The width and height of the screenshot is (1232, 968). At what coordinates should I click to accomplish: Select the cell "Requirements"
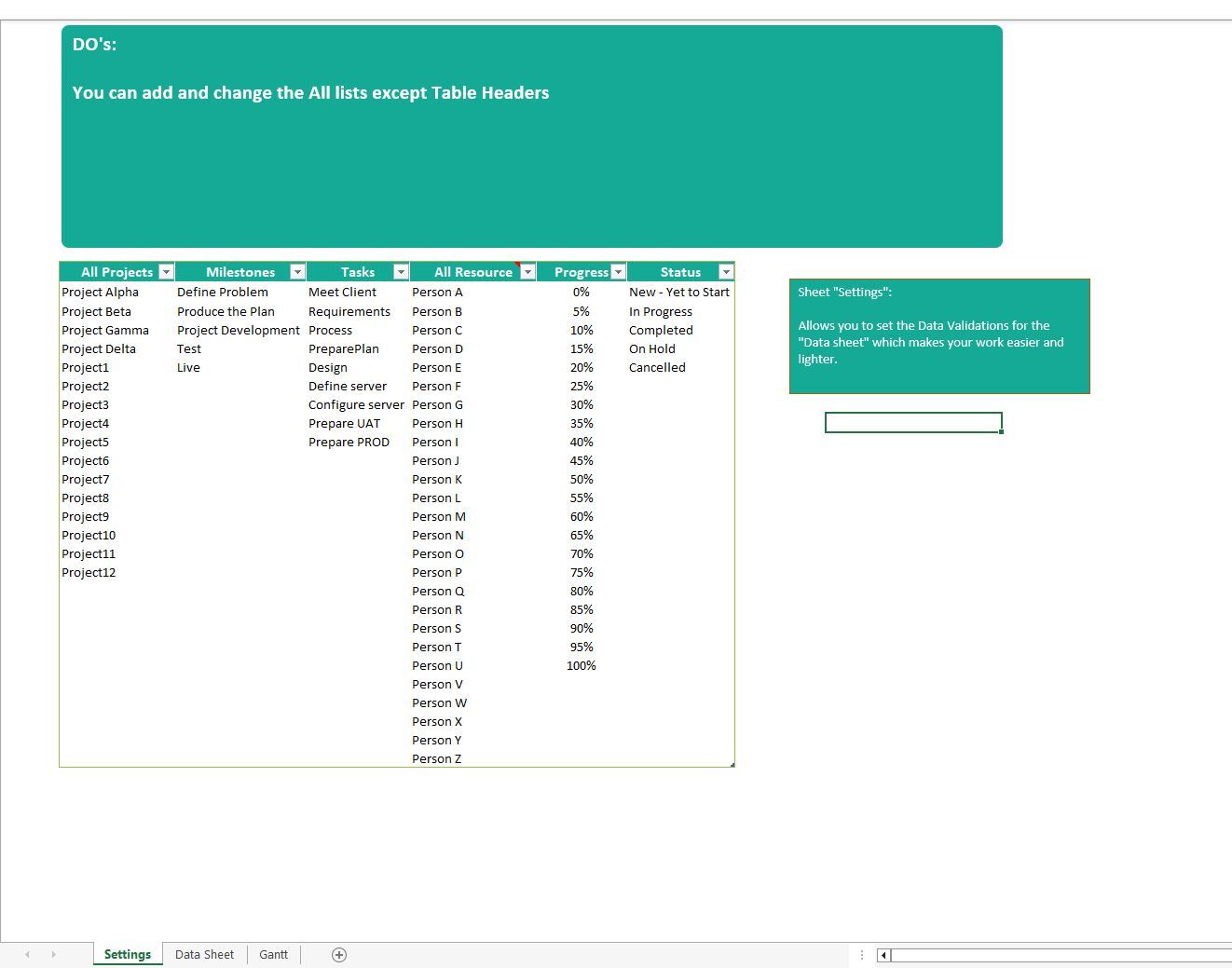point(358,311)
